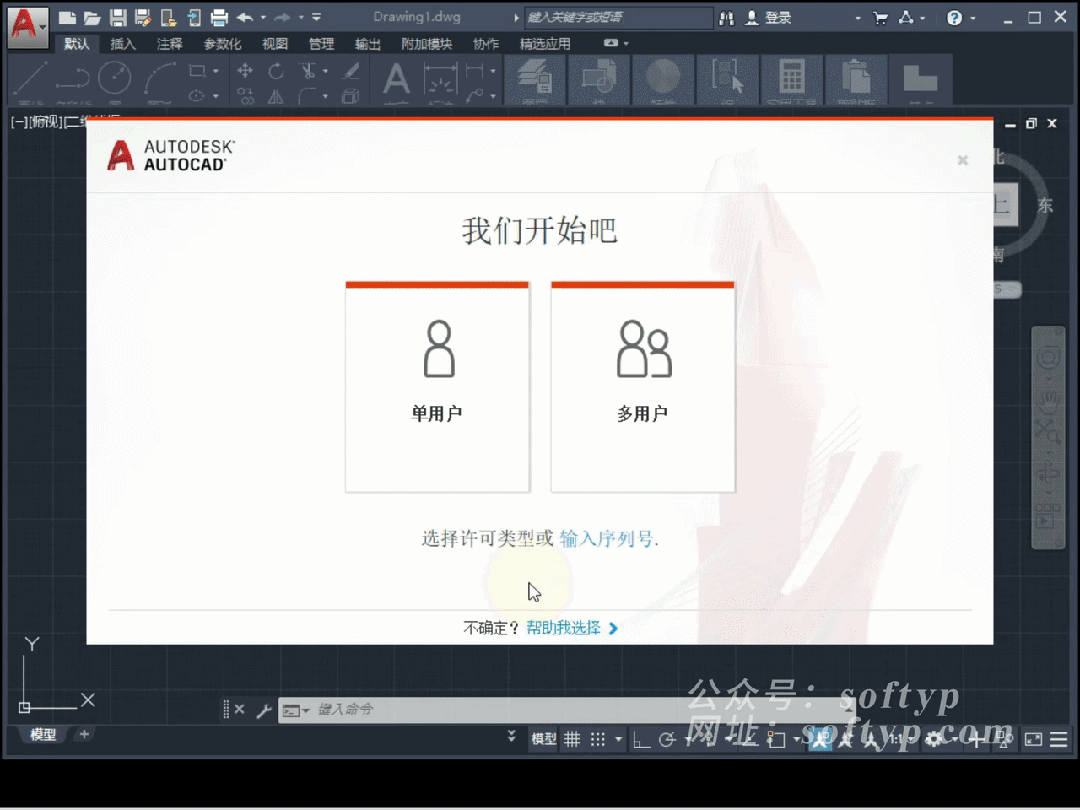Select the Polyline tool in ribbon
The height and width of the screenshot is (810, 1080).
tap(73, 77)
